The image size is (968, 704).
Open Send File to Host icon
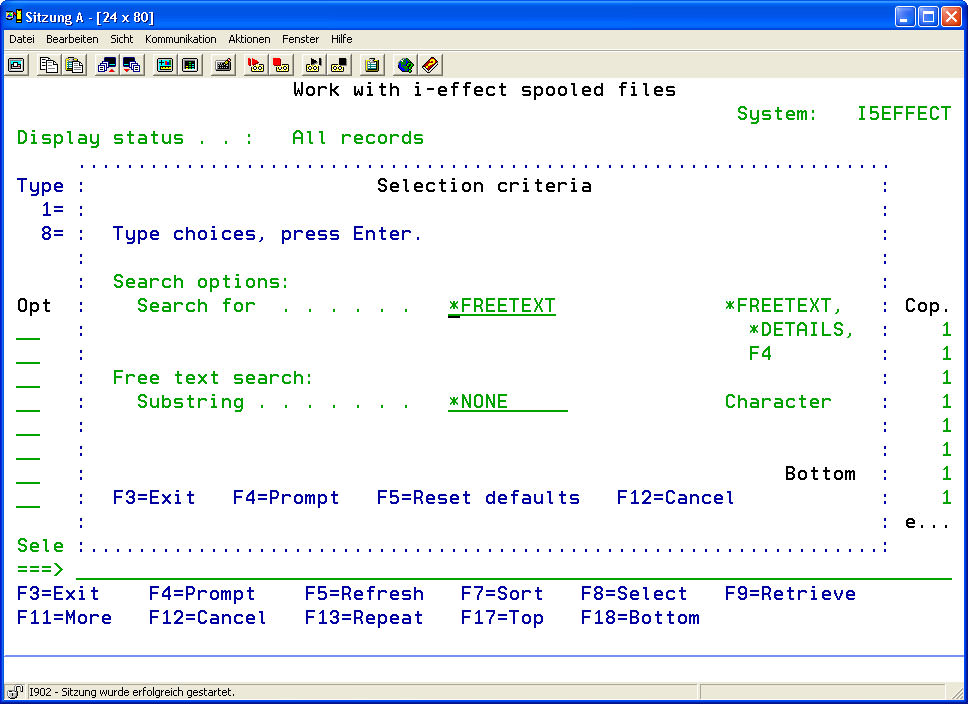point(106,65)
